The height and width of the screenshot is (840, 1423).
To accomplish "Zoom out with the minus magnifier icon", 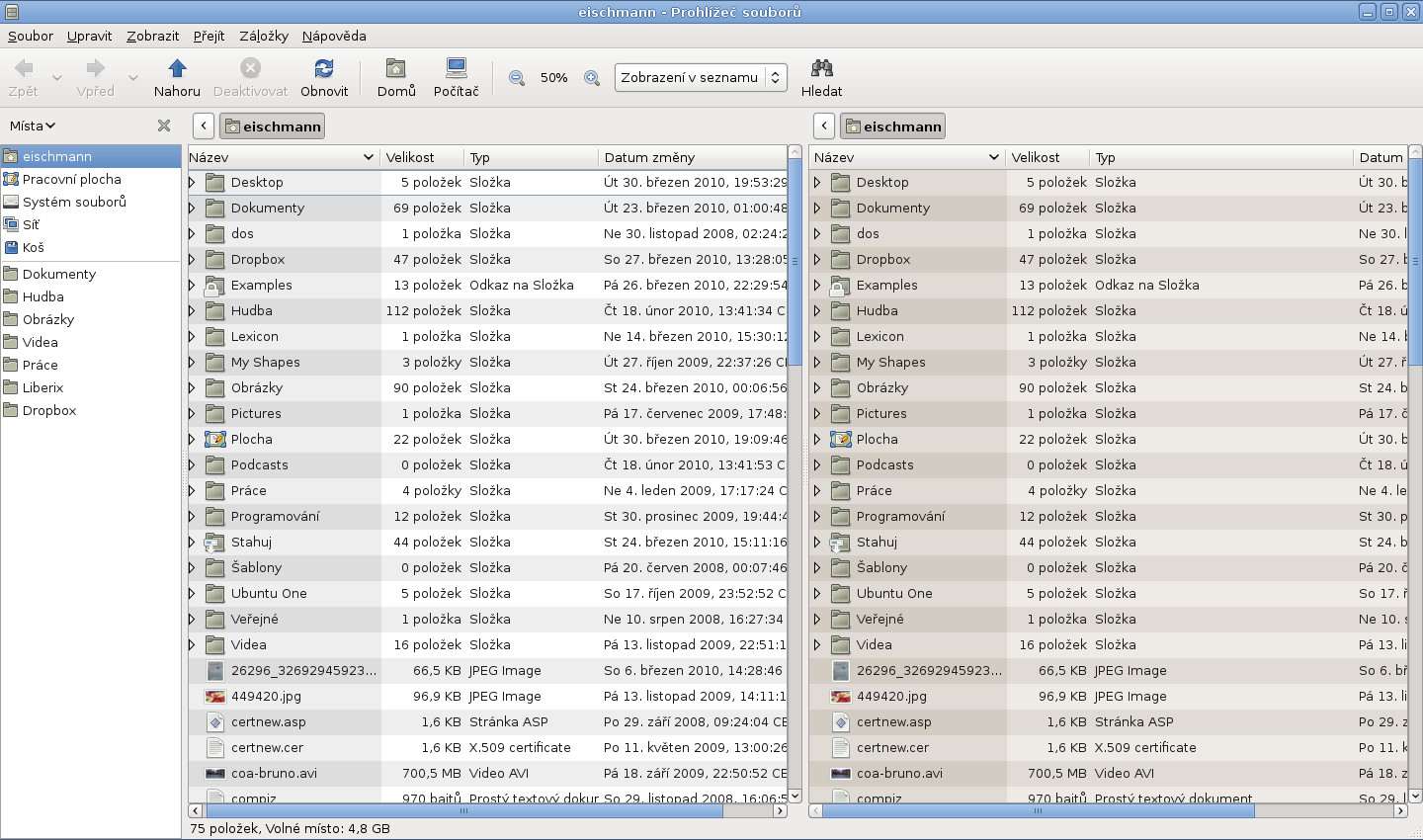I will 516,78.
